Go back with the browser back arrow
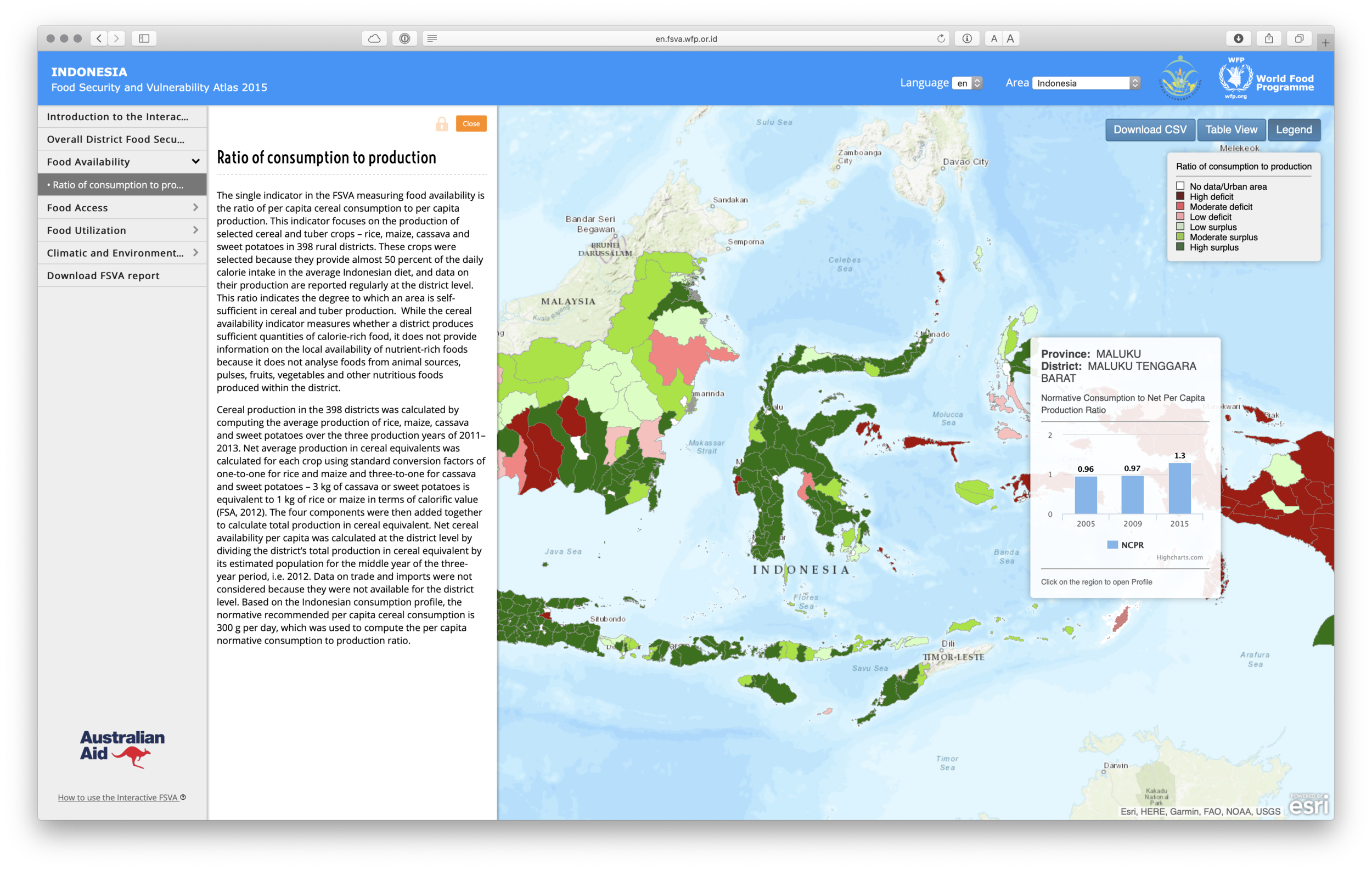The image size is (1372, 870). click(99, 38)
